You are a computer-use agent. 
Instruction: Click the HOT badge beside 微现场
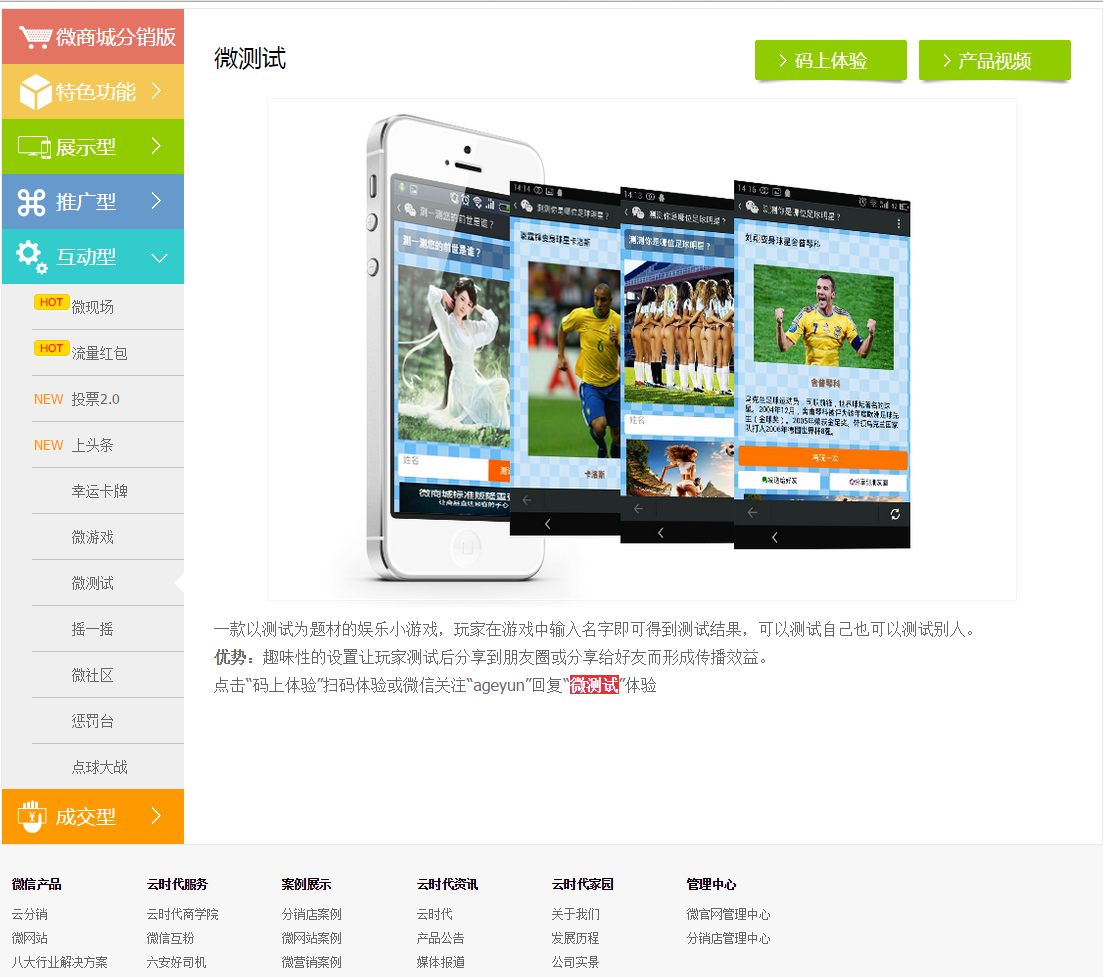pos(51,301)
